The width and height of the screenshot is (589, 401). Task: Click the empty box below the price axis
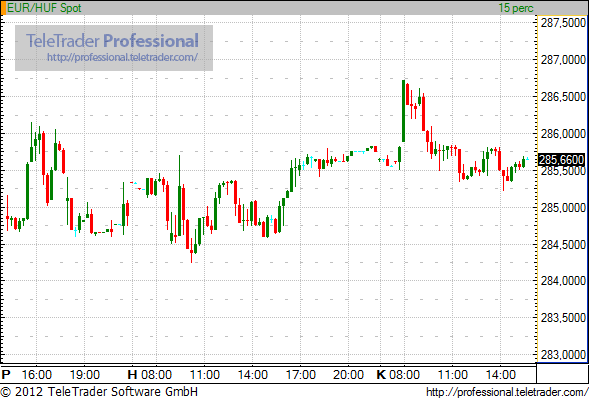(562, 373)
